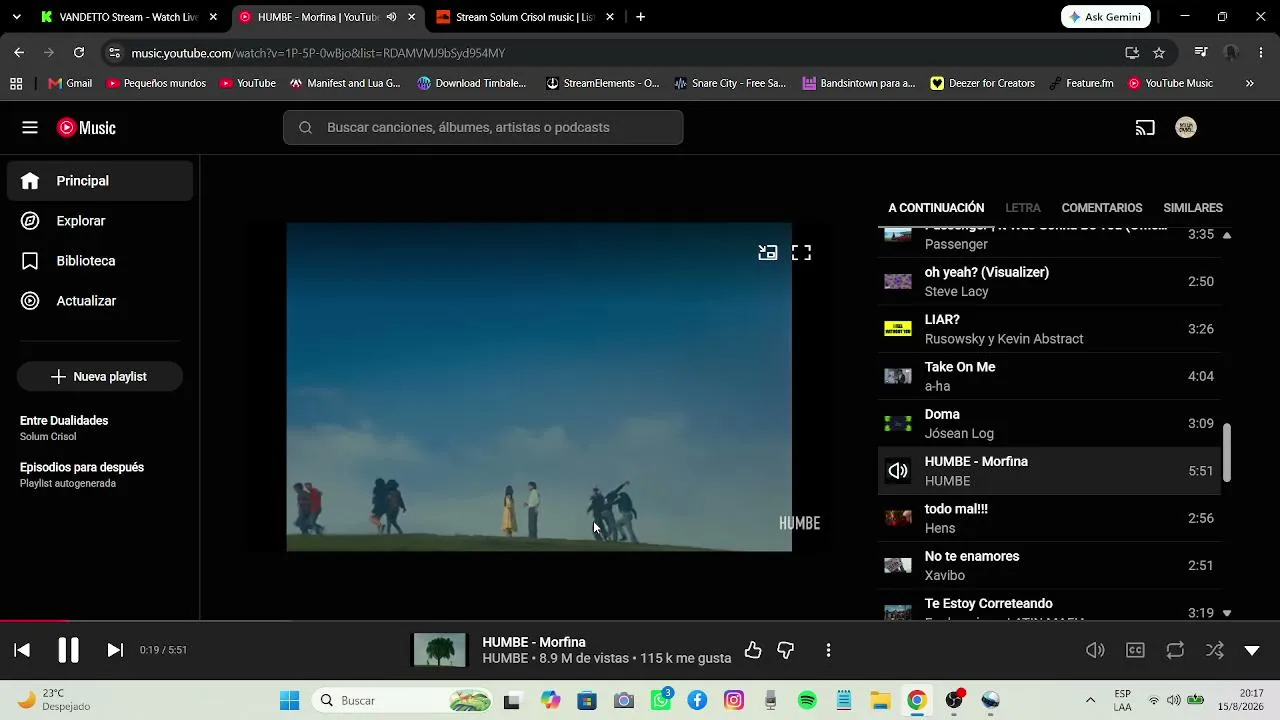
Task: Open the Microsoft Store from the taskbar
Action: (587, 700)
